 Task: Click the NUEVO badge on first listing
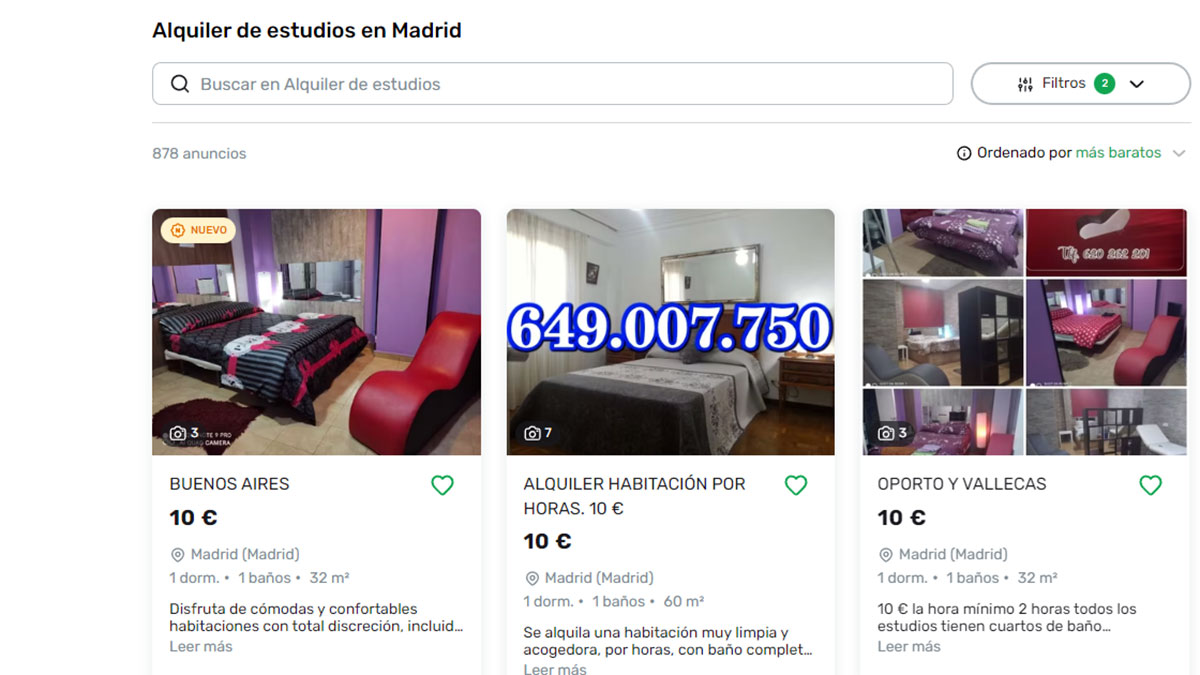[198, 230]
